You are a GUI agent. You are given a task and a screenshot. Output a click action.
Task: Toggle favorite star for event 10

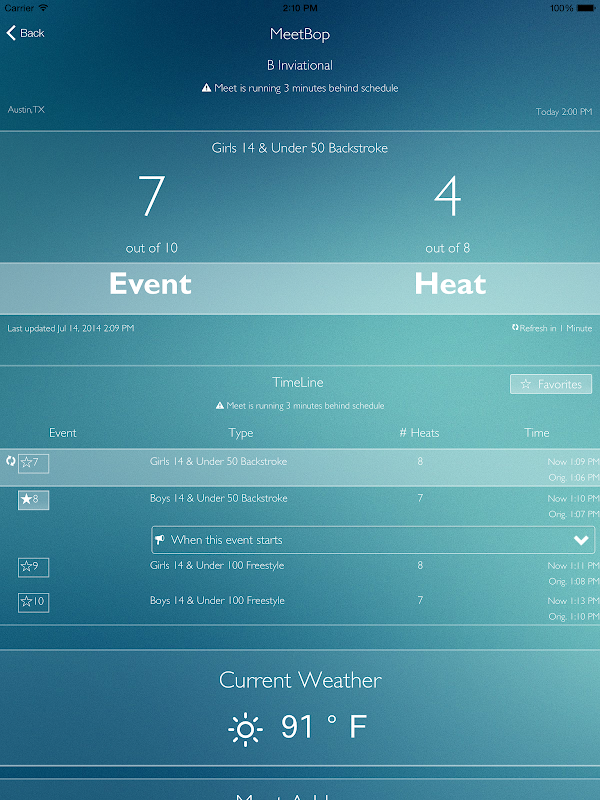33,603
